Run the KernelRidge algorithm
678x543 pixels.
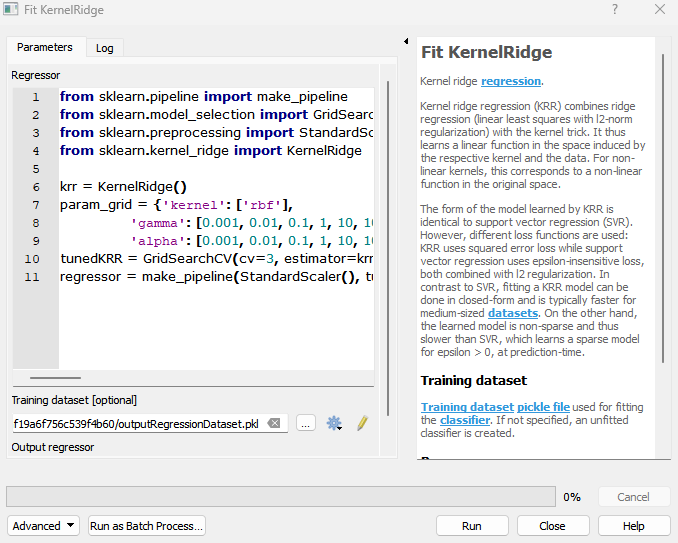pyautogui.click(x=472, y=526)
